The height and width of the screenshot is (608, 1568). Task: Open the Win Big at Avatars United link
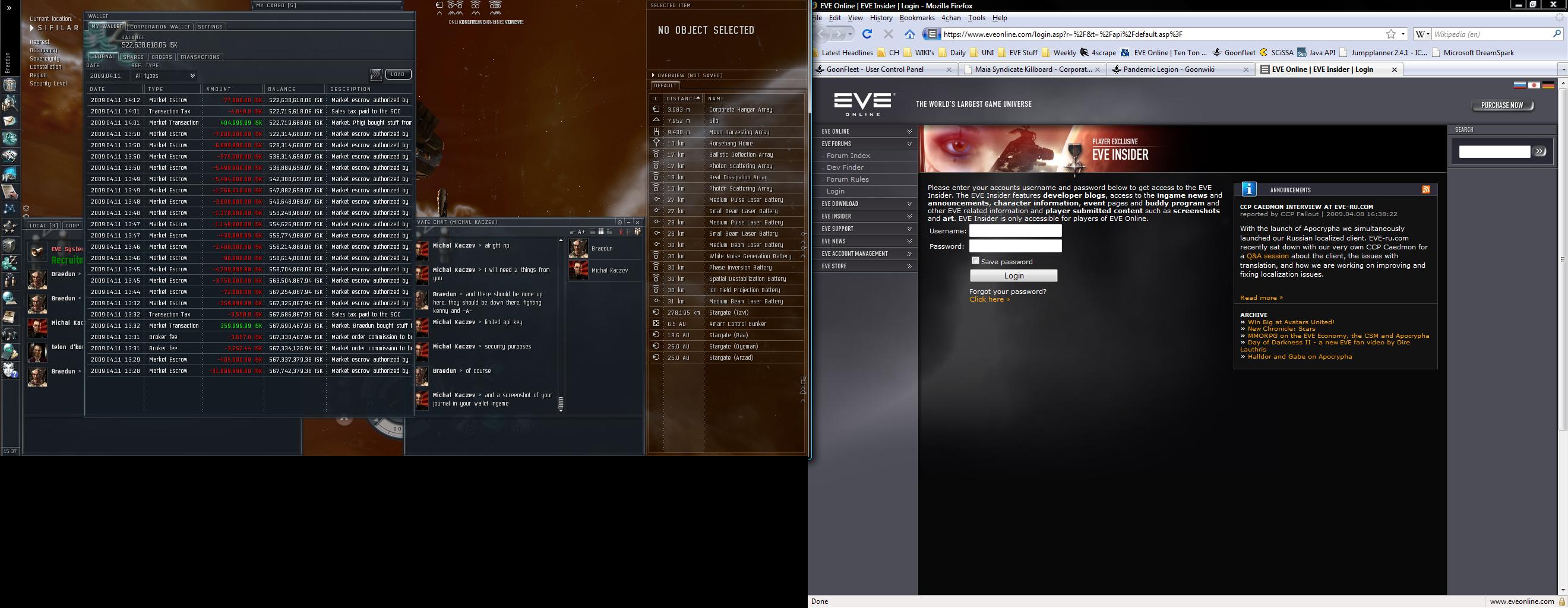pos(1291,322)
